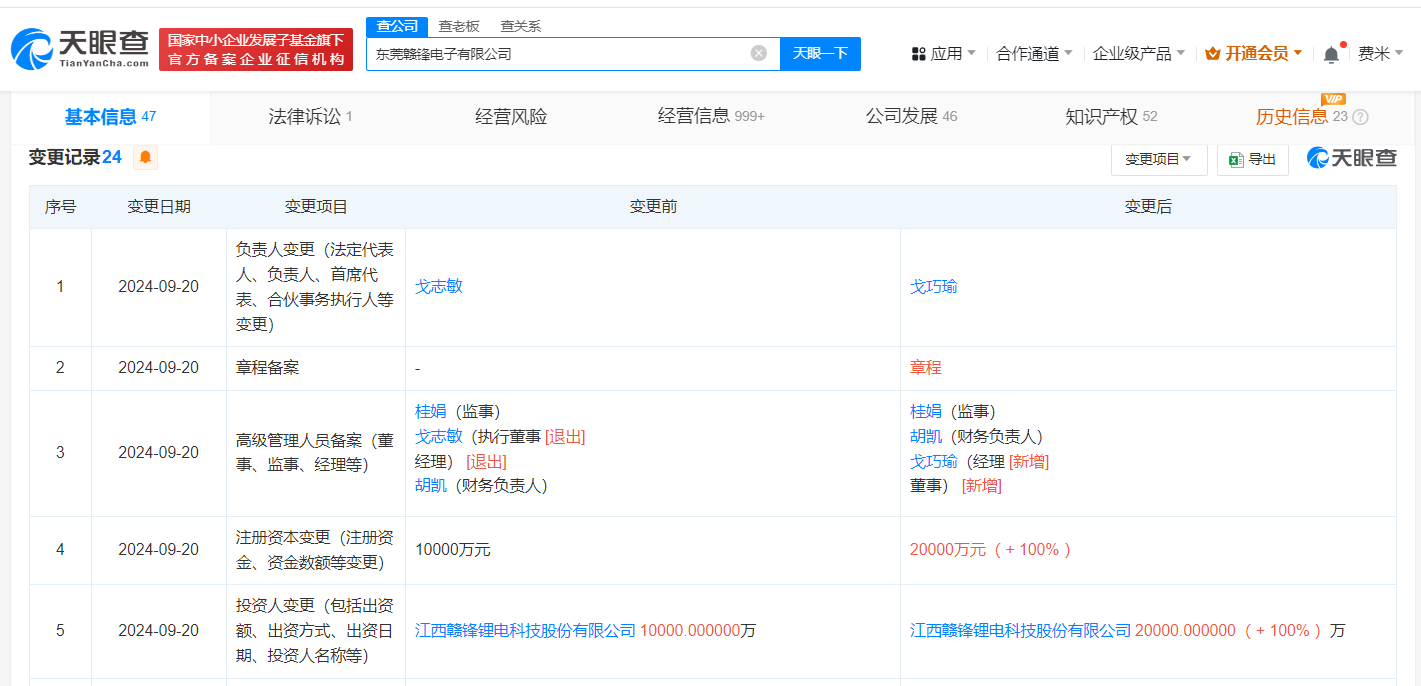Open the 费米 user account dropdown
The image size is (1421, 686).
[1381, 54]
